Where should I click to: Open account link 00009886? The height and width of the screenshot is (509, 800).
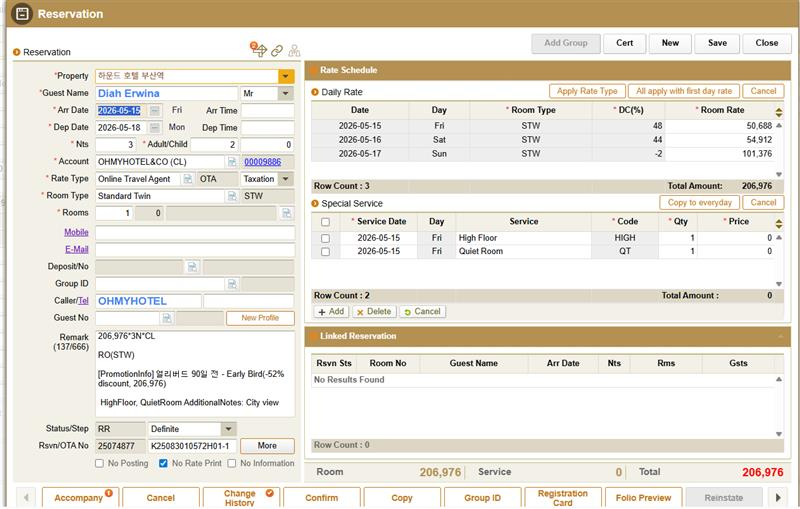coord(262,162)
